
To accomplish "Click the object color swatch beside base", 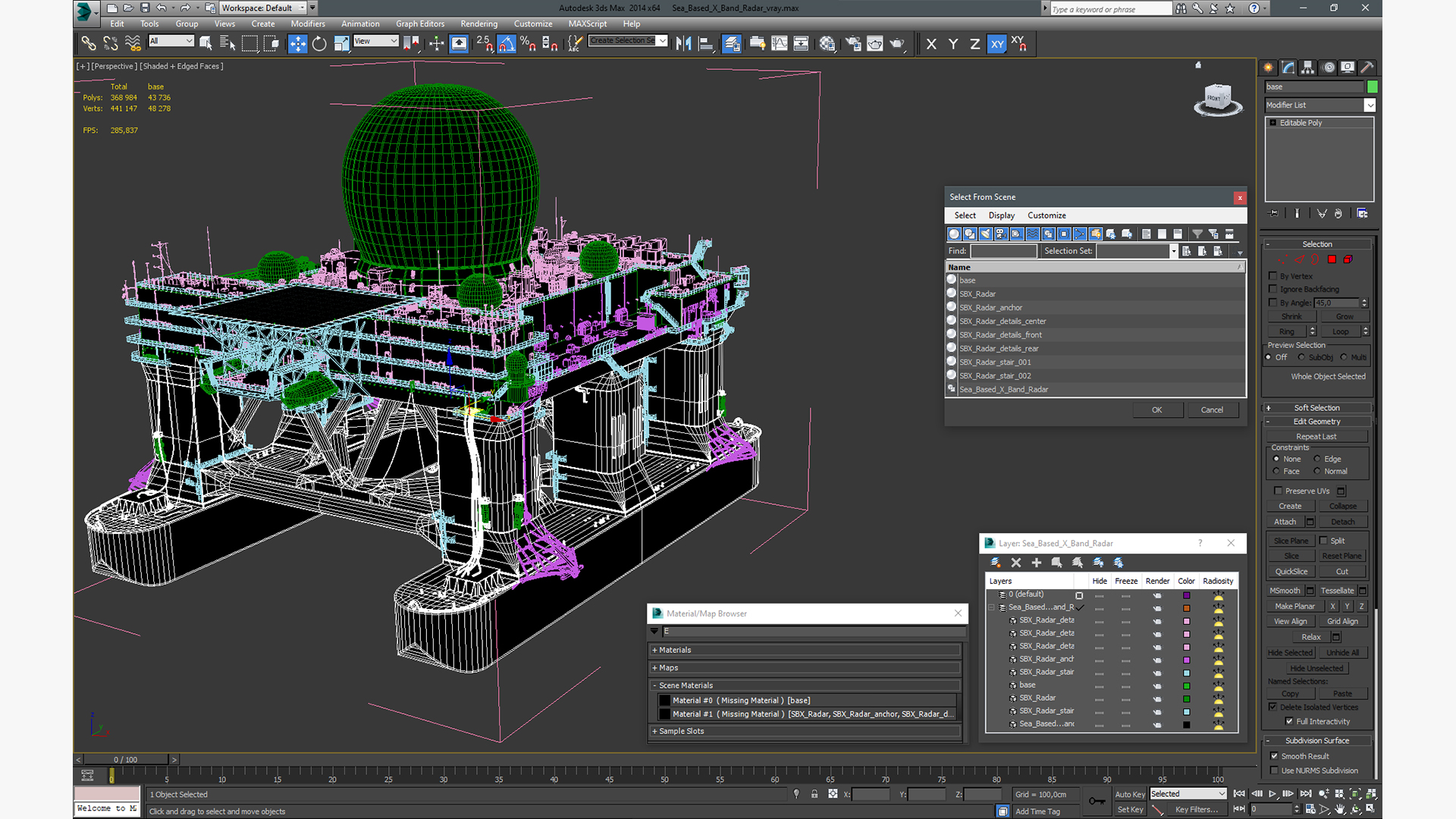I will pos(1372,86).
